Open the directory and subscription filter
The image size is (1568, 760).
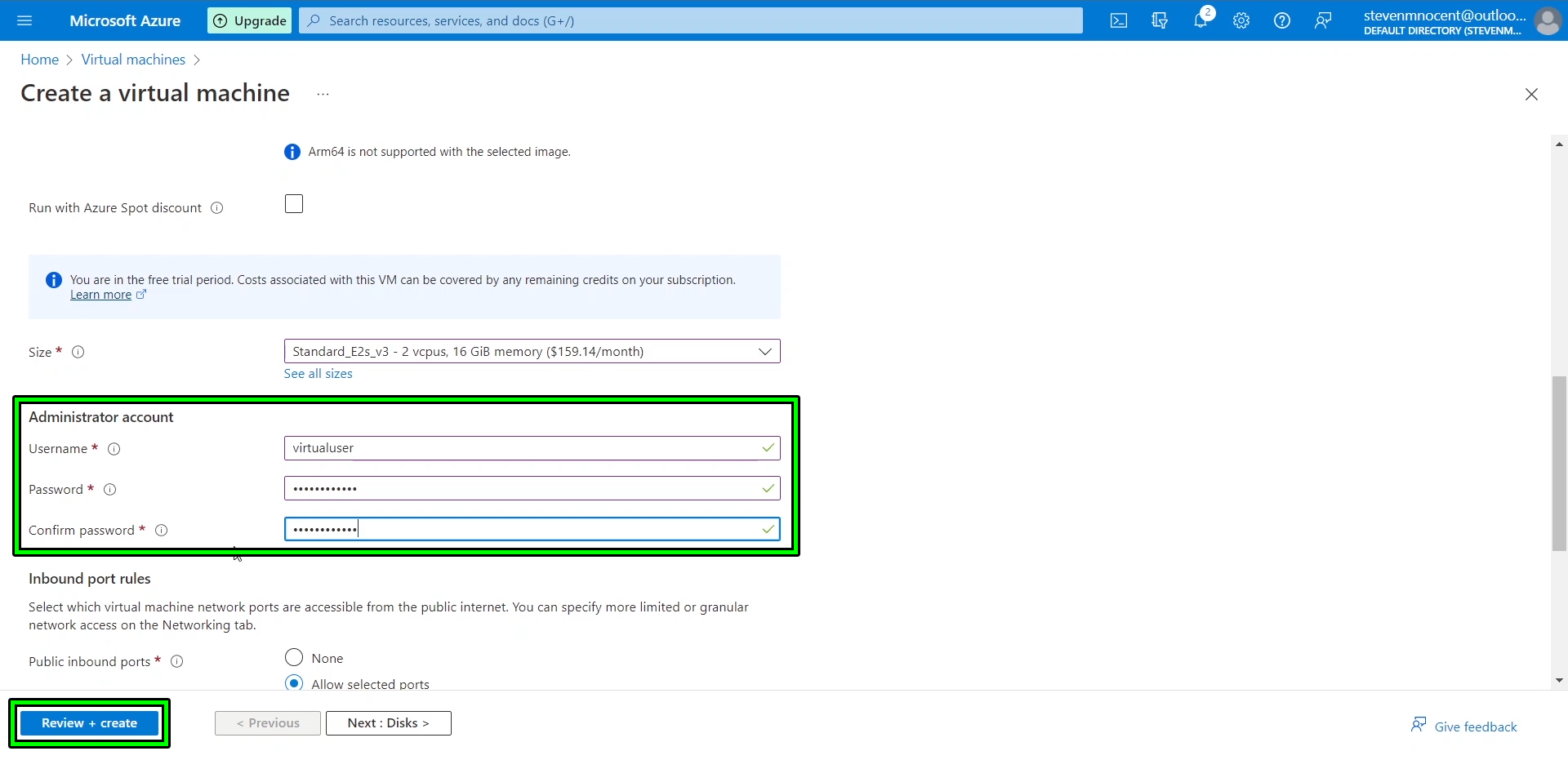[1160, 20]
